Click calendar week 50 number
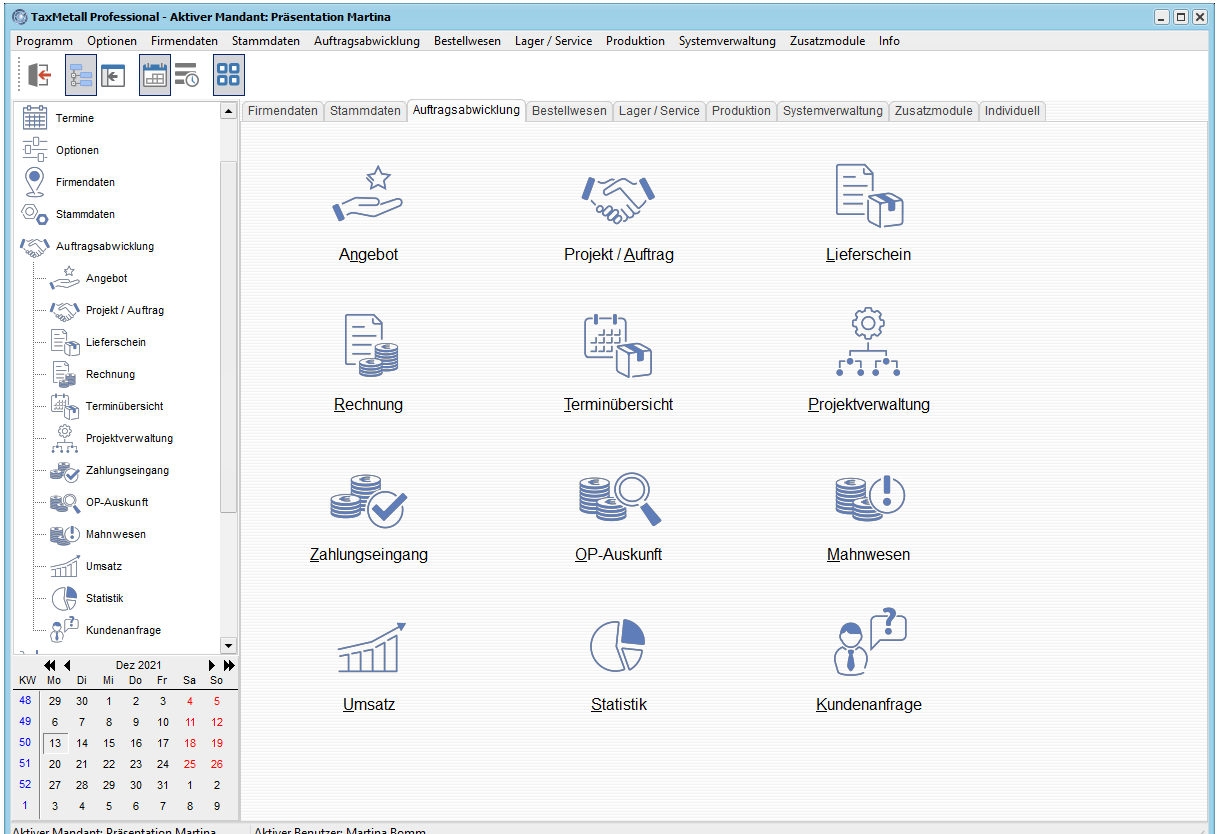This screenshot has width=1218, height=834. [25, 743]
